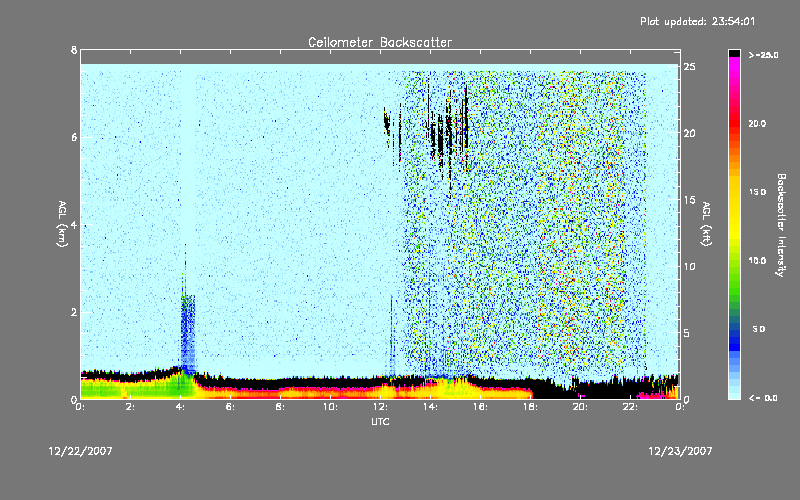Click the "12/22/2007" start date
This screenshot has width=800, height=500.
pyautogui.click(x=81, y=451)
